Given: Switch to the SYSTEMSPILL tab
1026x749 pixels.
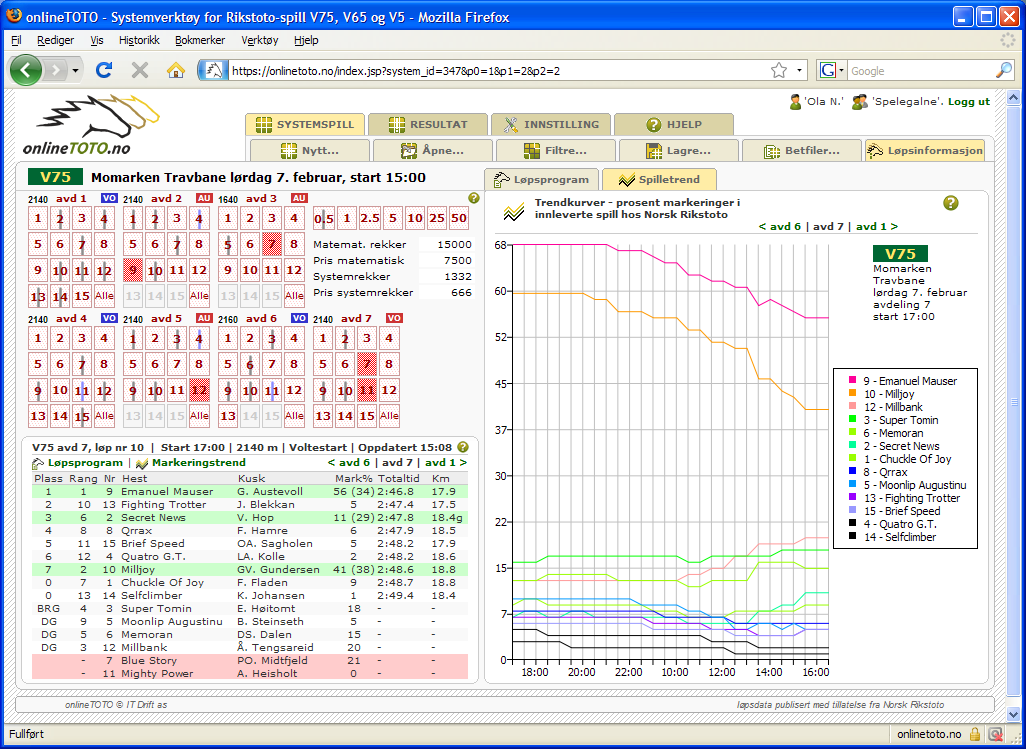Looking at the screenshot, I should pyautogui.click(x=305, y=124).
